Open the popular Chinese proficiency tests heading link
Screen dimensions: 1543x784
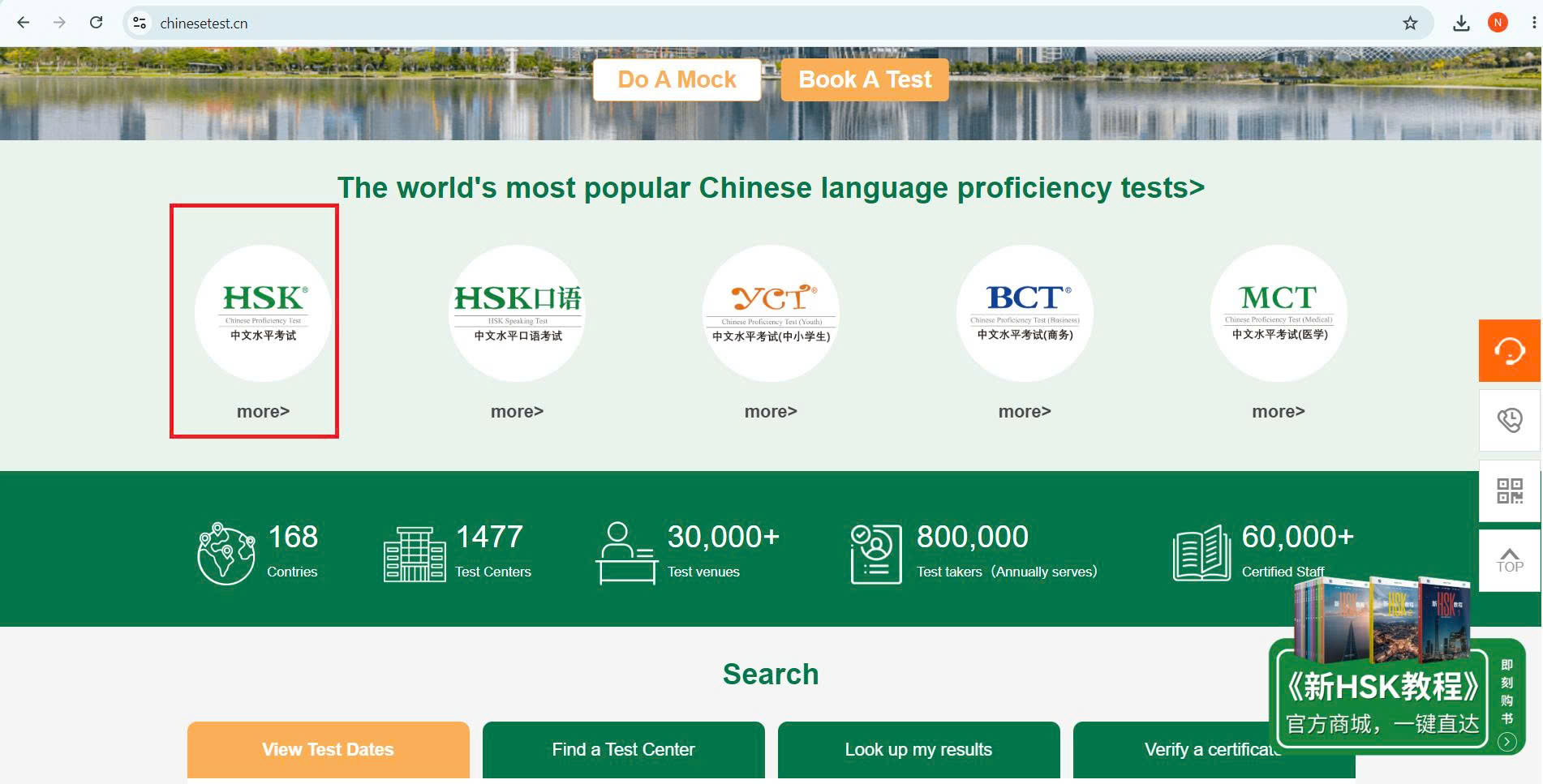pos(771,187)
